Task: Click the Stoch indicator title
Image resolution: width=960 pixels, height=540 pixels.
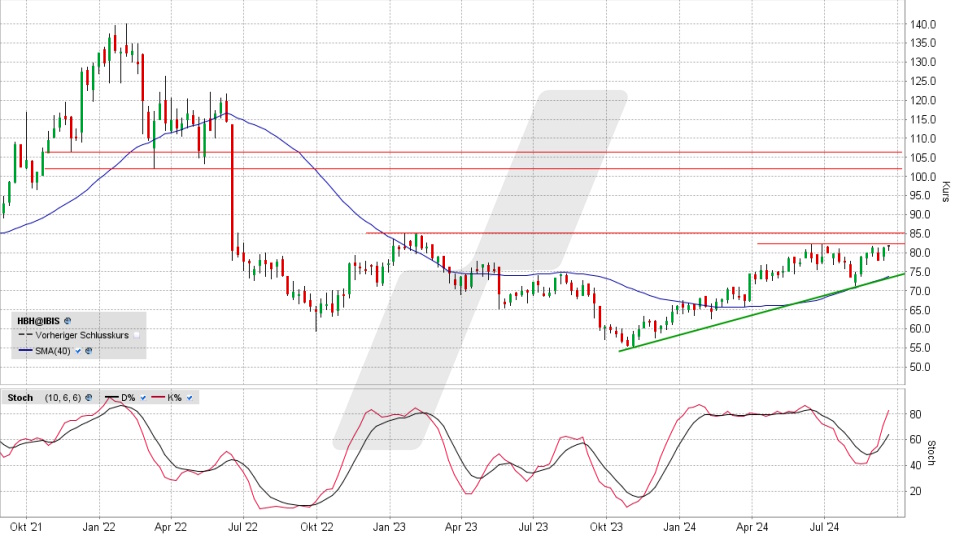Action: [x=20, y=398]
